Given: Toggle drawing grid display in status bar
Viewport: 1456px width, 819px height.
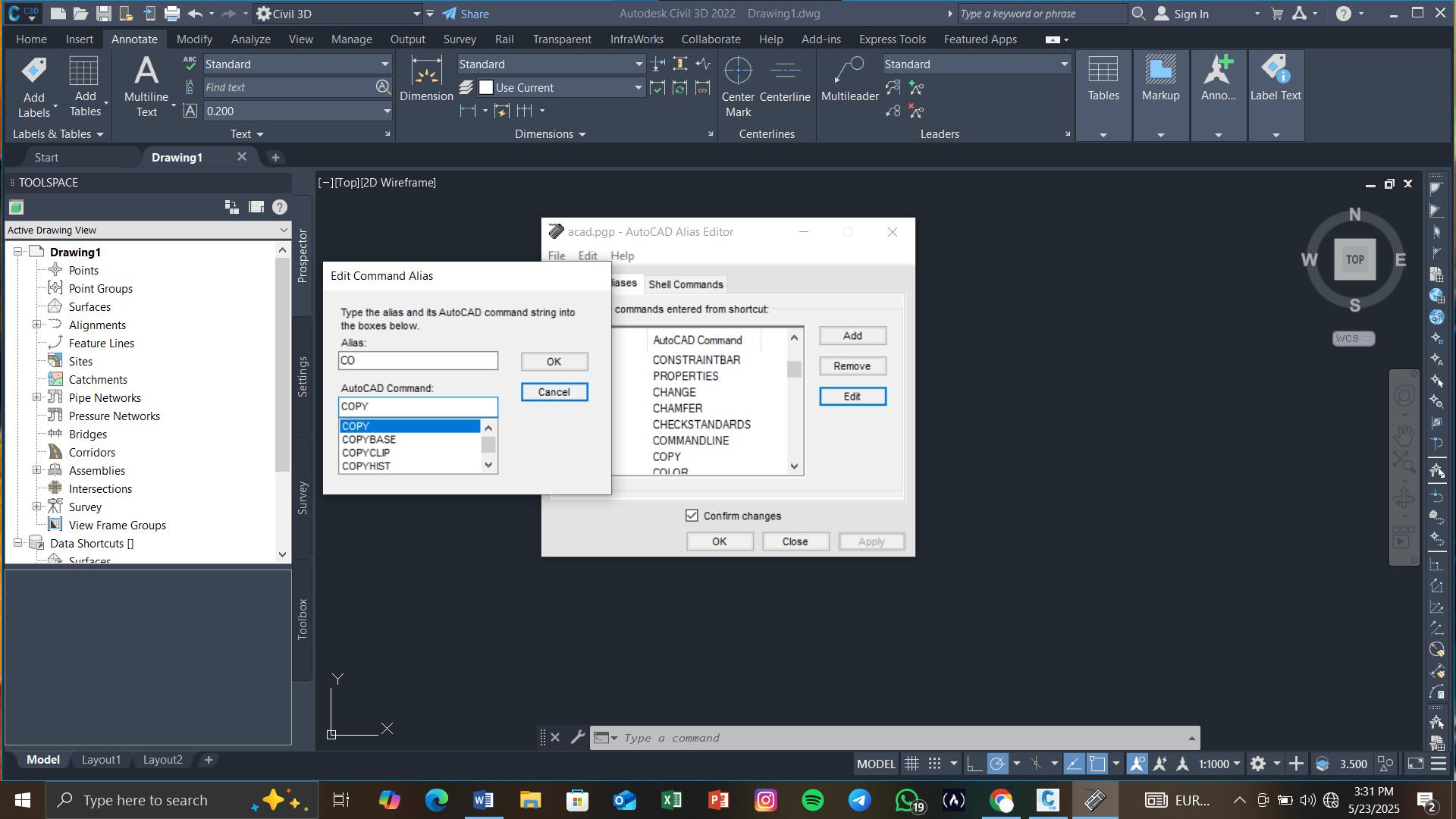Looking at the screenshot, I should (912, 764).
